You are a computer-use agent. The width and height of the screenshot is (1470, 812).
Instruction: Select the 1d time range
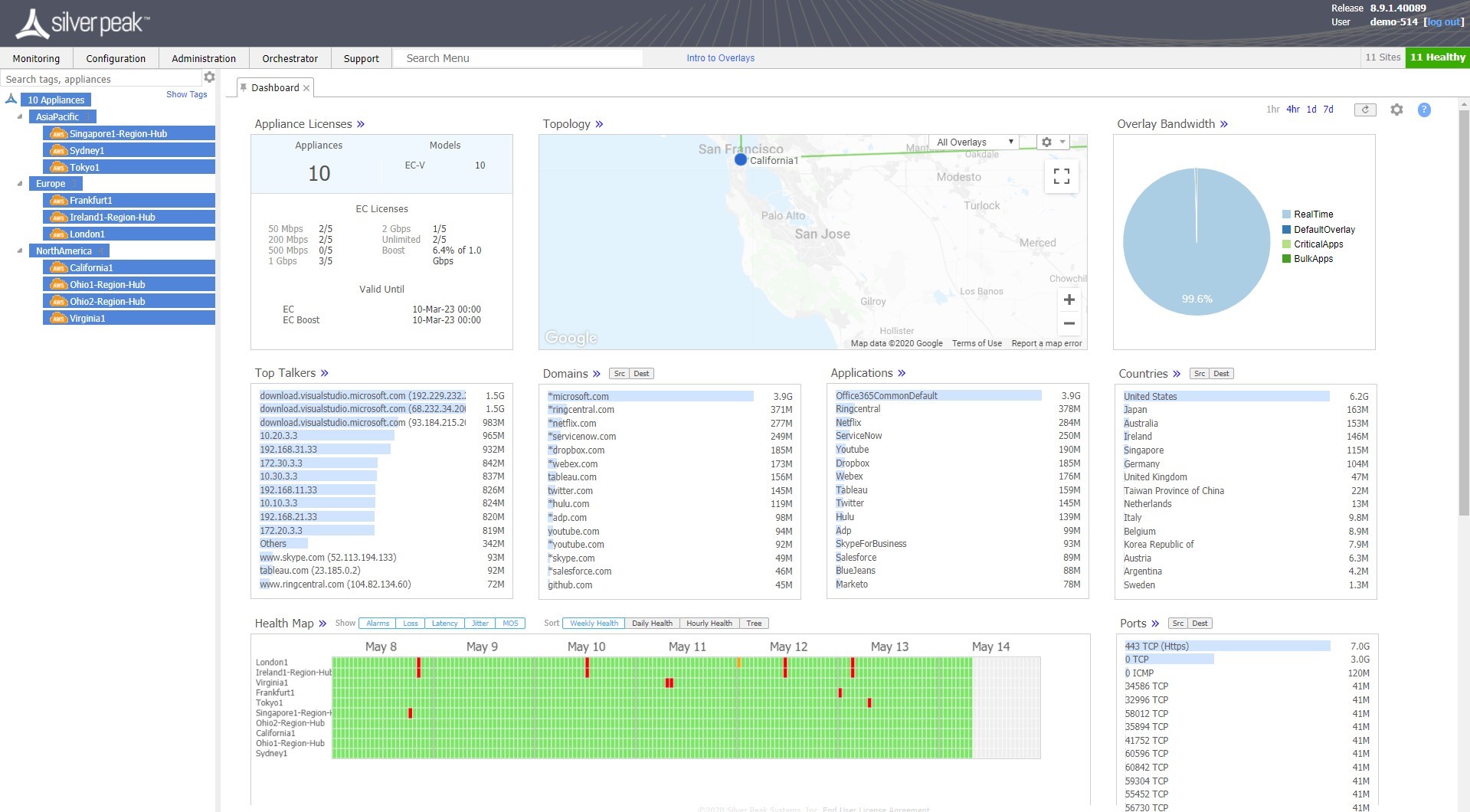[x=1311, y=110]
